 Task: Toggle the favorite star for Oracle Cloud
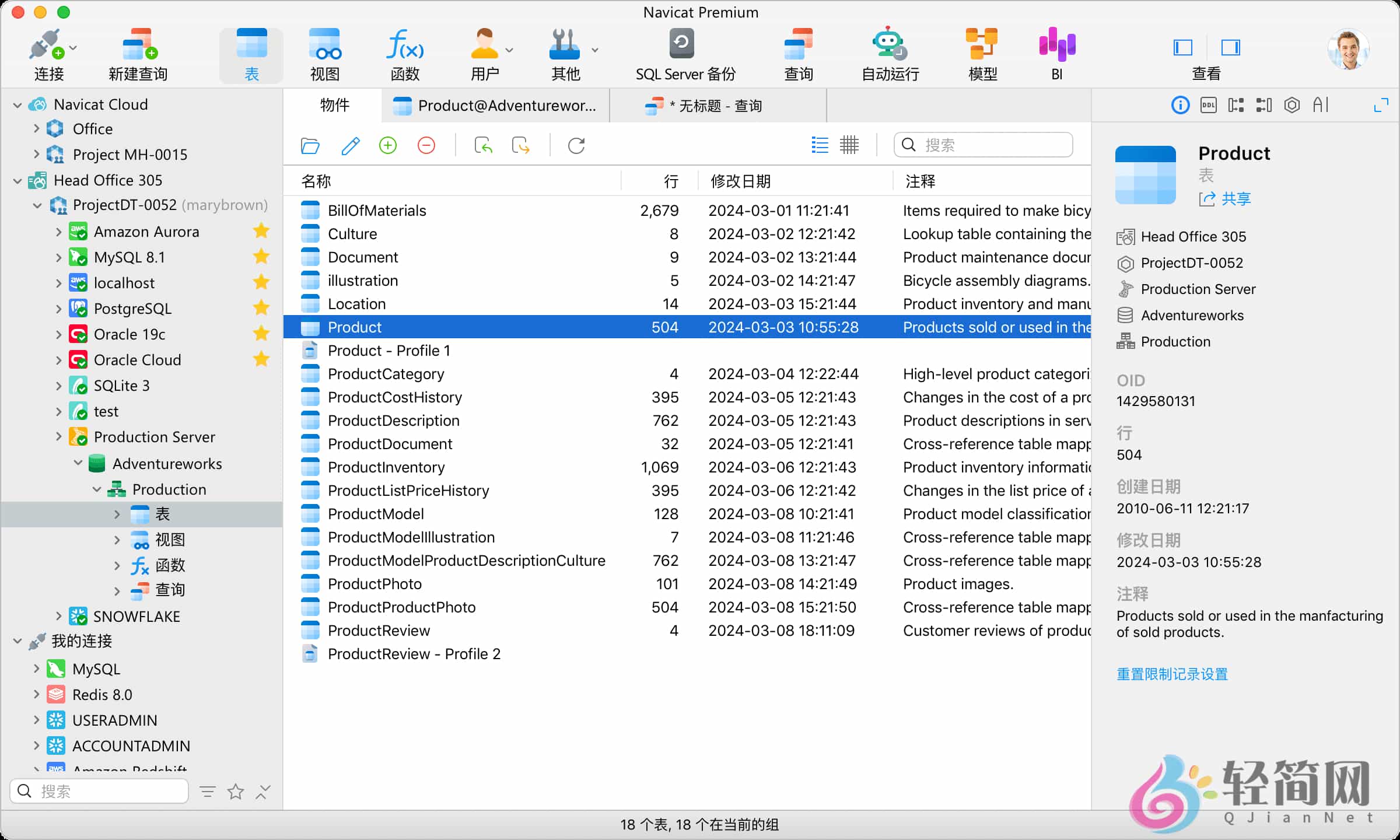[261, 359]
